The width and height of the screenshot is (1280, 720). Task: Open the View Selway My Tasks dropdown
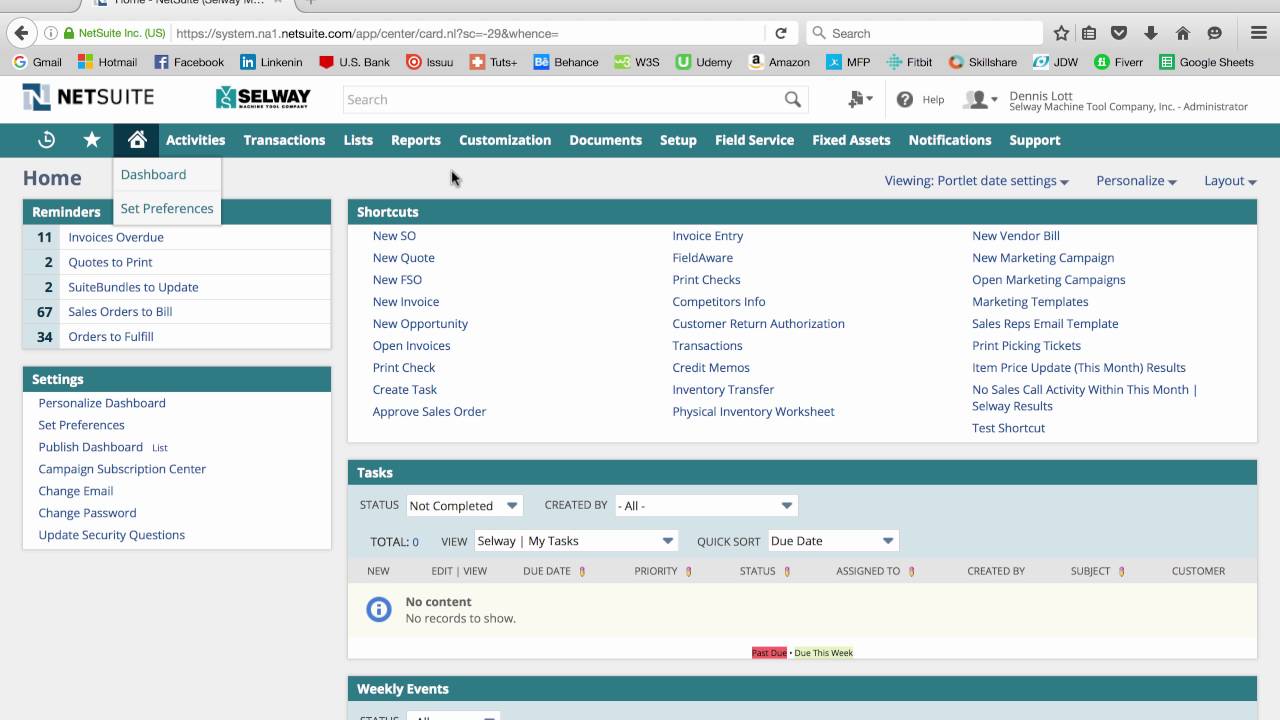tap(576, 541)
